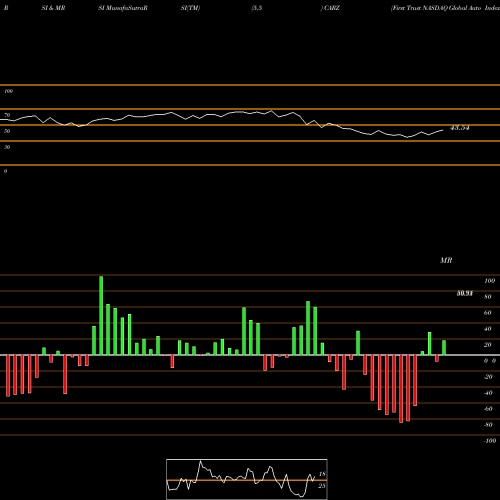Click the tallest green bar in MR histogram
Image resolution: width=500 pixels, height=500 pixels.
coord(101,315)
